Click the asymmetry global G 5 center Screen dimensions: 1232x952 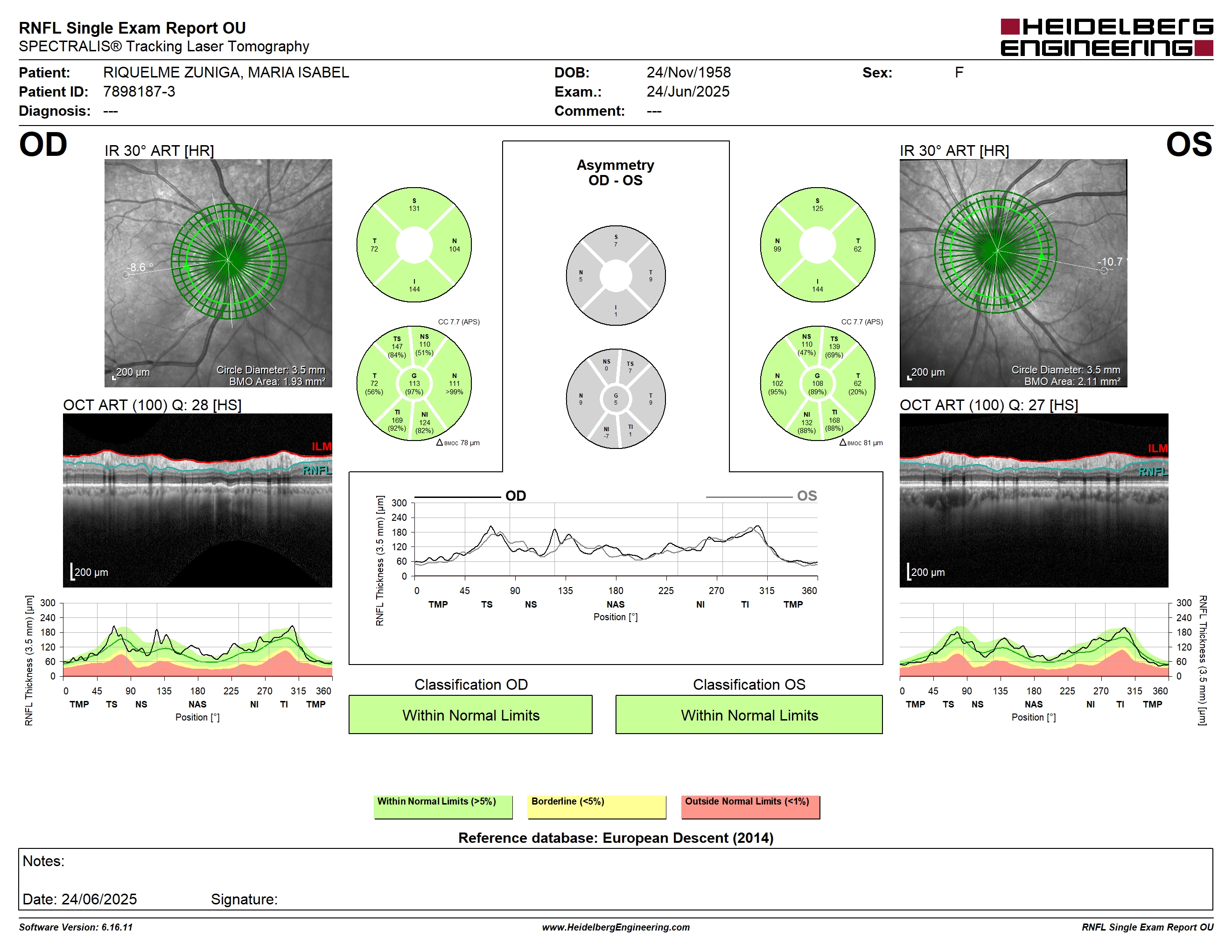point(616,399)
